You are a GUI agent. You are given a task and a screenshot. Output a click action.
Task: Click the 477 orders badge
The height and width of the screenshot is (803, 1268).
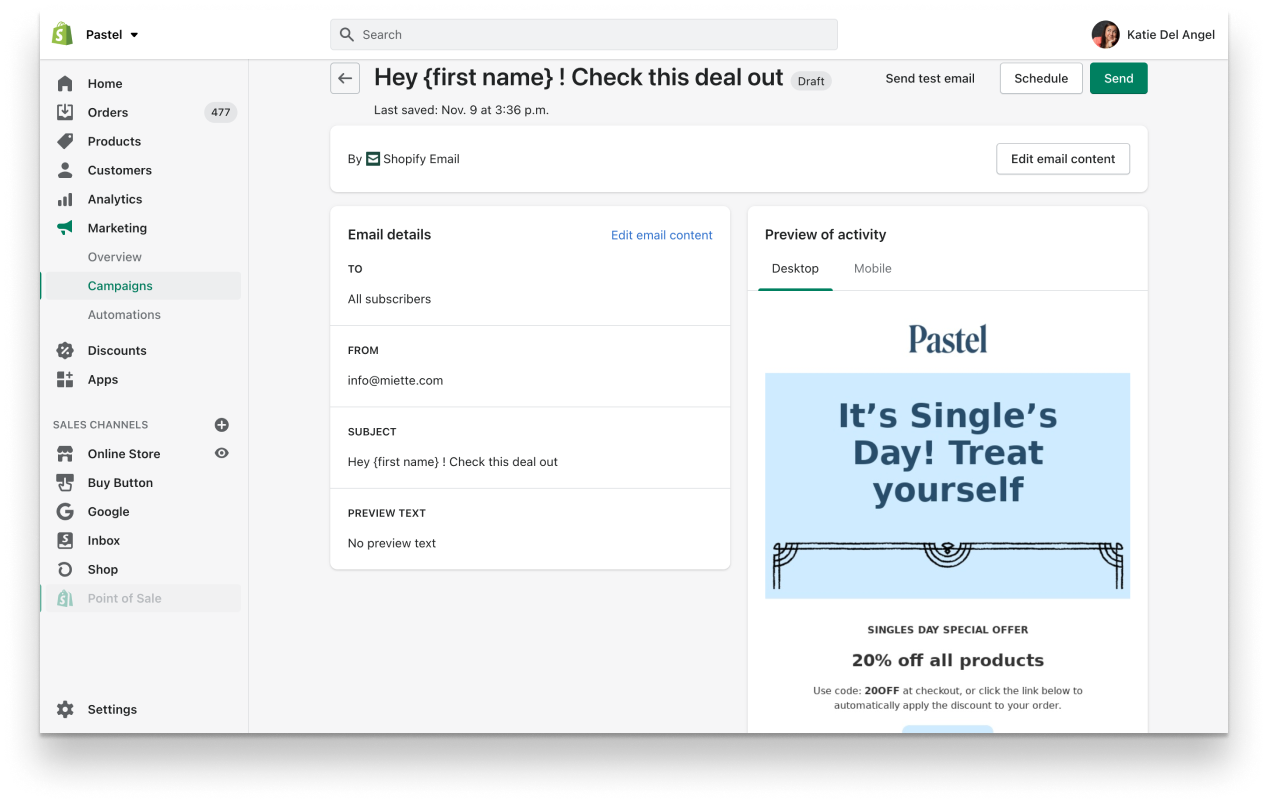tap(221, 113)
